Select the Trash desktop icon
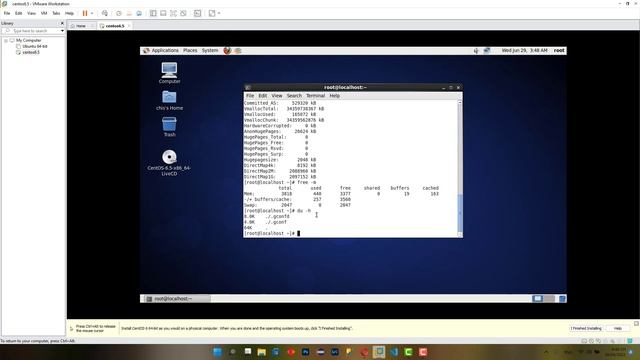This screenshot has width=640, height=360. (169, 127)
